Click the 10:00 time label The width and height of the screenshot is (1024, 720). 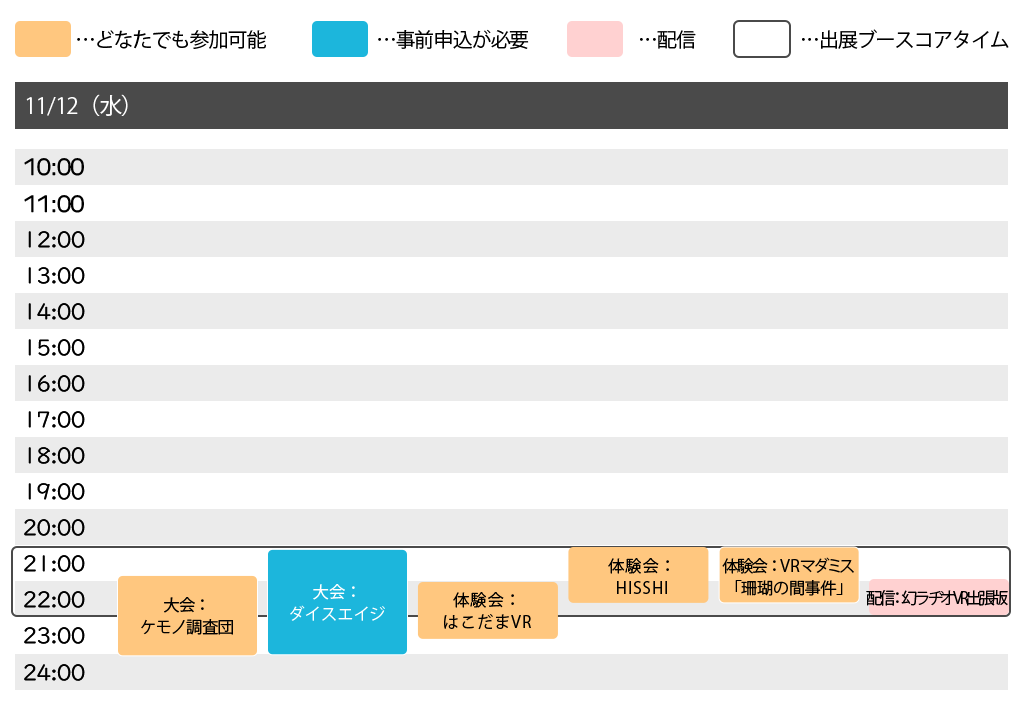(54, 168)
